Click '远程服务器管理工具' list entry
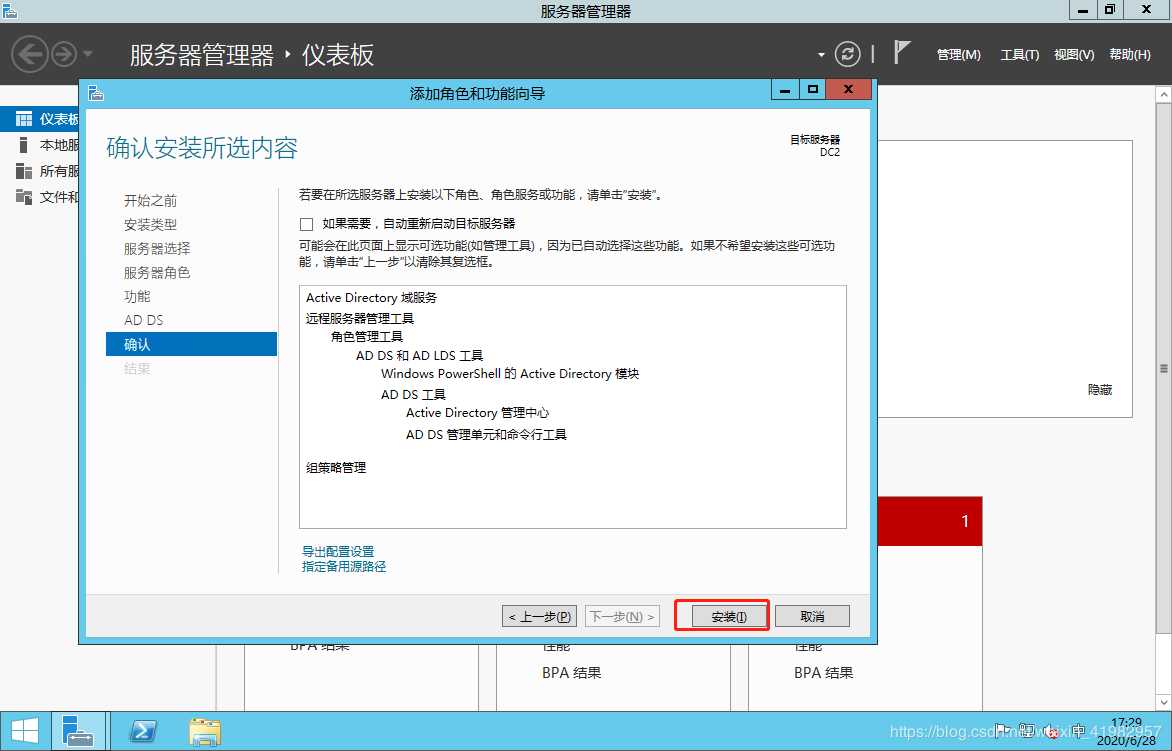 (360, 318)
